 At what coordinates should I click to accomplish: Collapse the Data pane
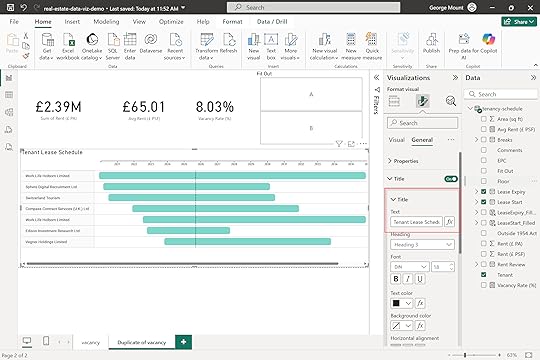coord(533,78)
